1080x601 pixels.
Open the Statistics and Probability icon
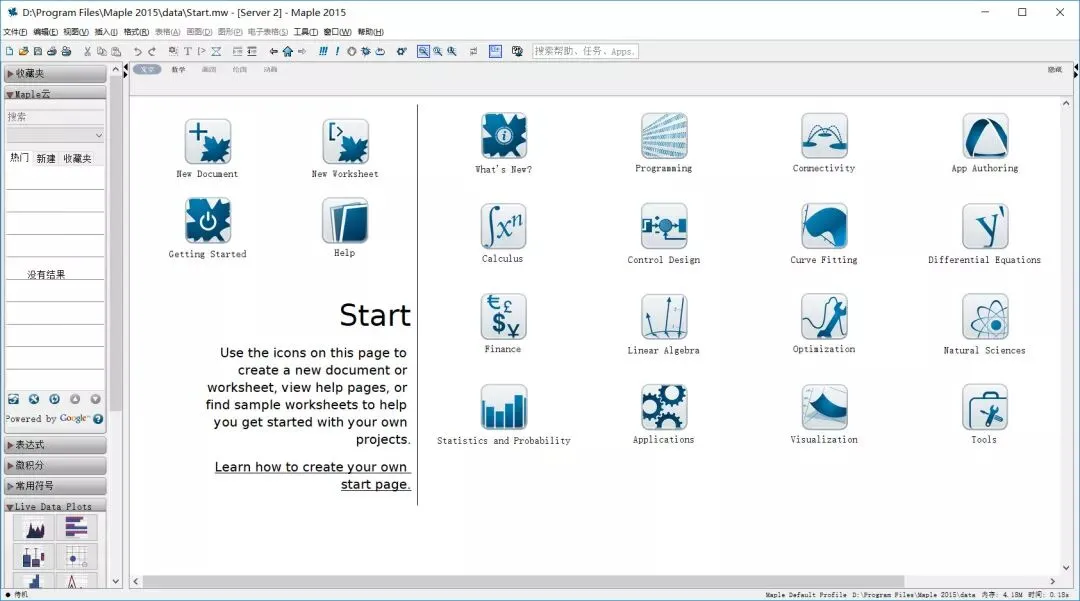(x=503, y=407)
